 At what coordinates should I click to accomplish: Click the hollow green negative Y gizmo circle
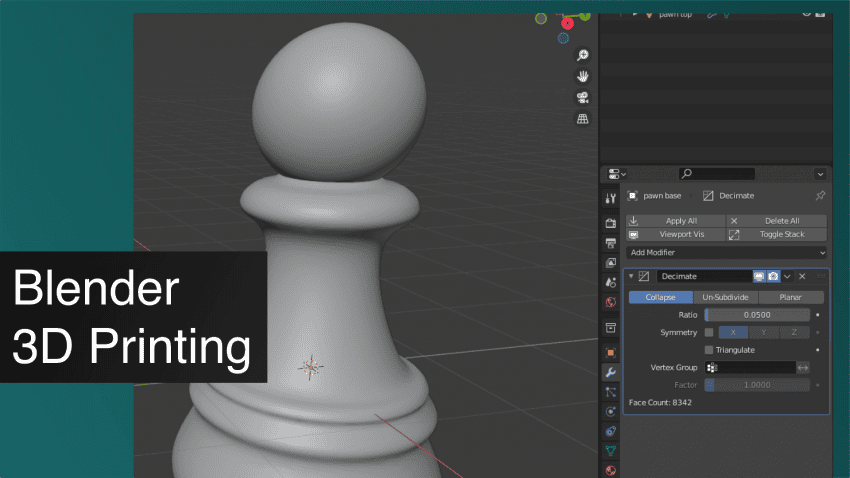tap(540, 19)
